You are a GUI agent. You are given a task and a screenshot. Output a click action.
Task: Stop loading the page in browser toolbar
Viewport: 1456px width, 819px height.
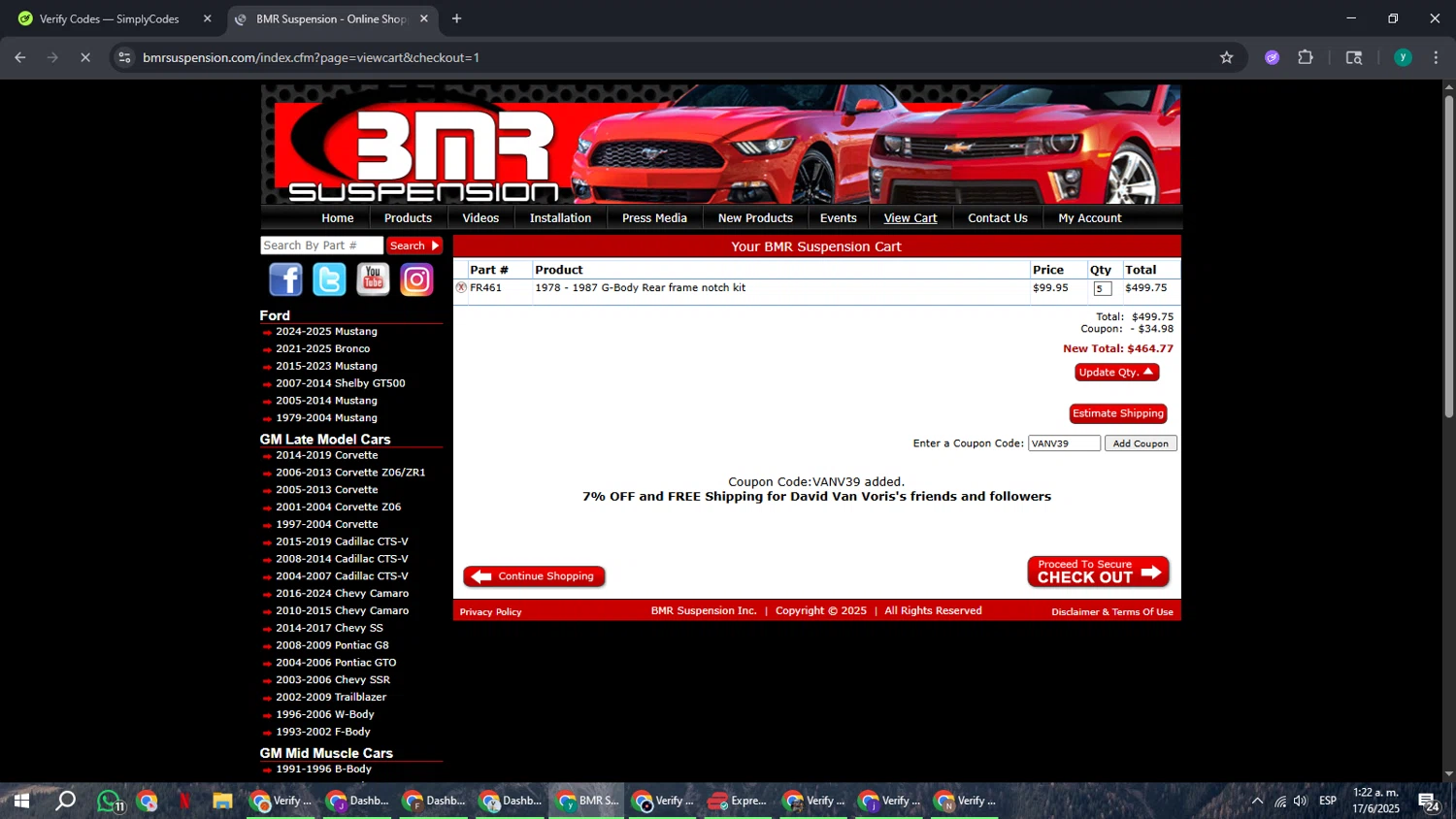tap(85, 57)
